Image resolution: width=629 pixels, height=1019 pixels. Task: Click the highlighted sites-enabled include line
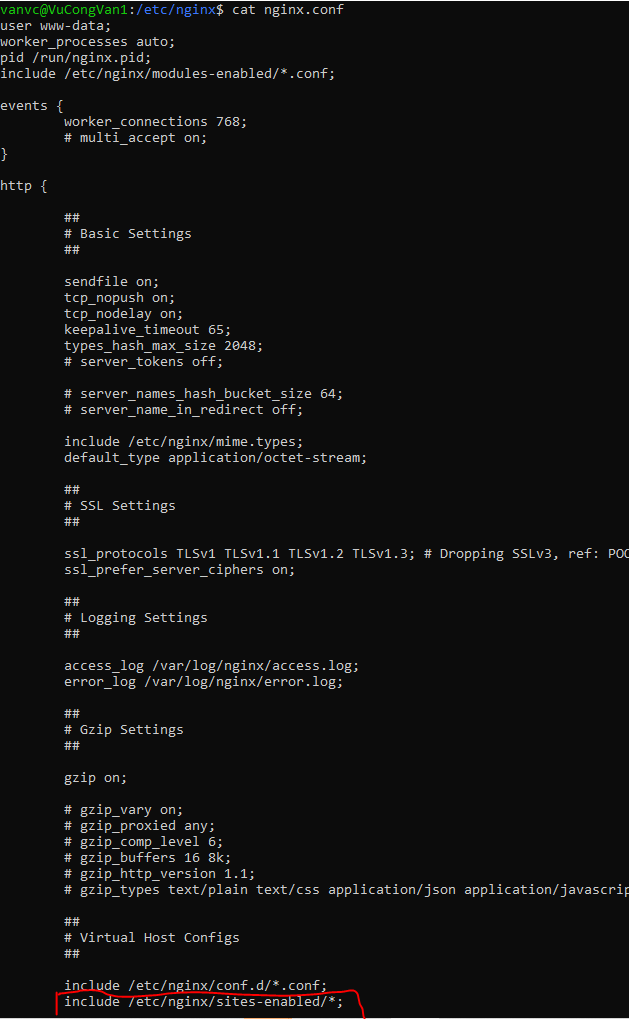coord(203,1001)
